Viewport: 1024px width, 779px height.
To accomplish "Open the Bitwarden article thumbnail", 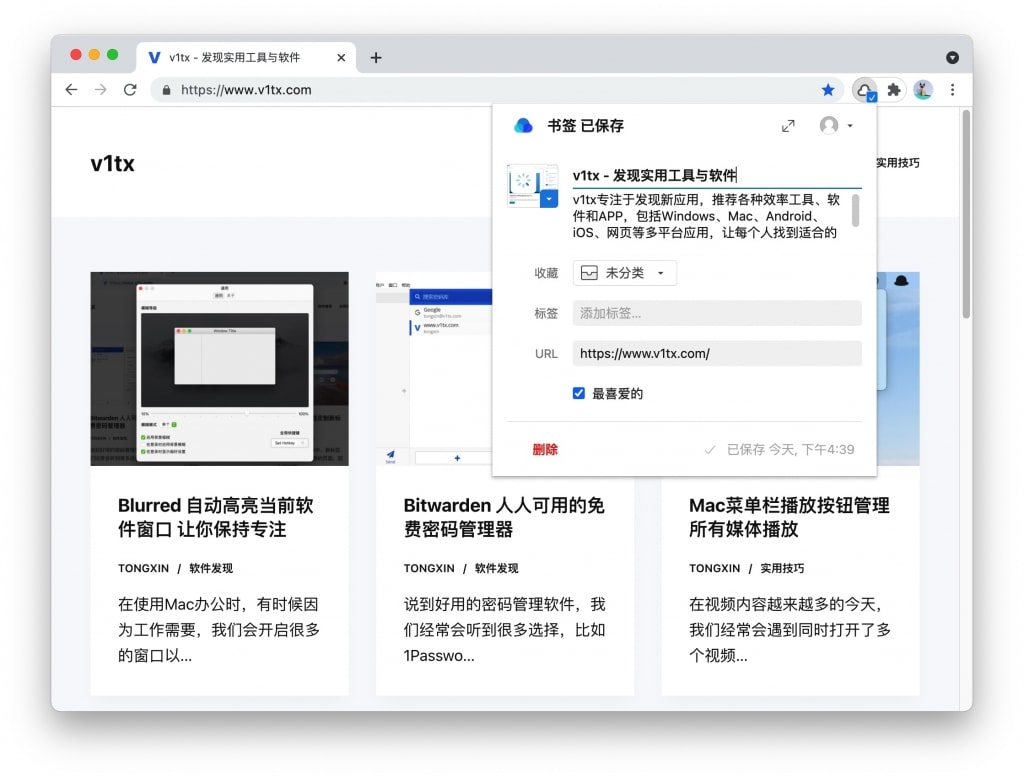I will point(434,368).
